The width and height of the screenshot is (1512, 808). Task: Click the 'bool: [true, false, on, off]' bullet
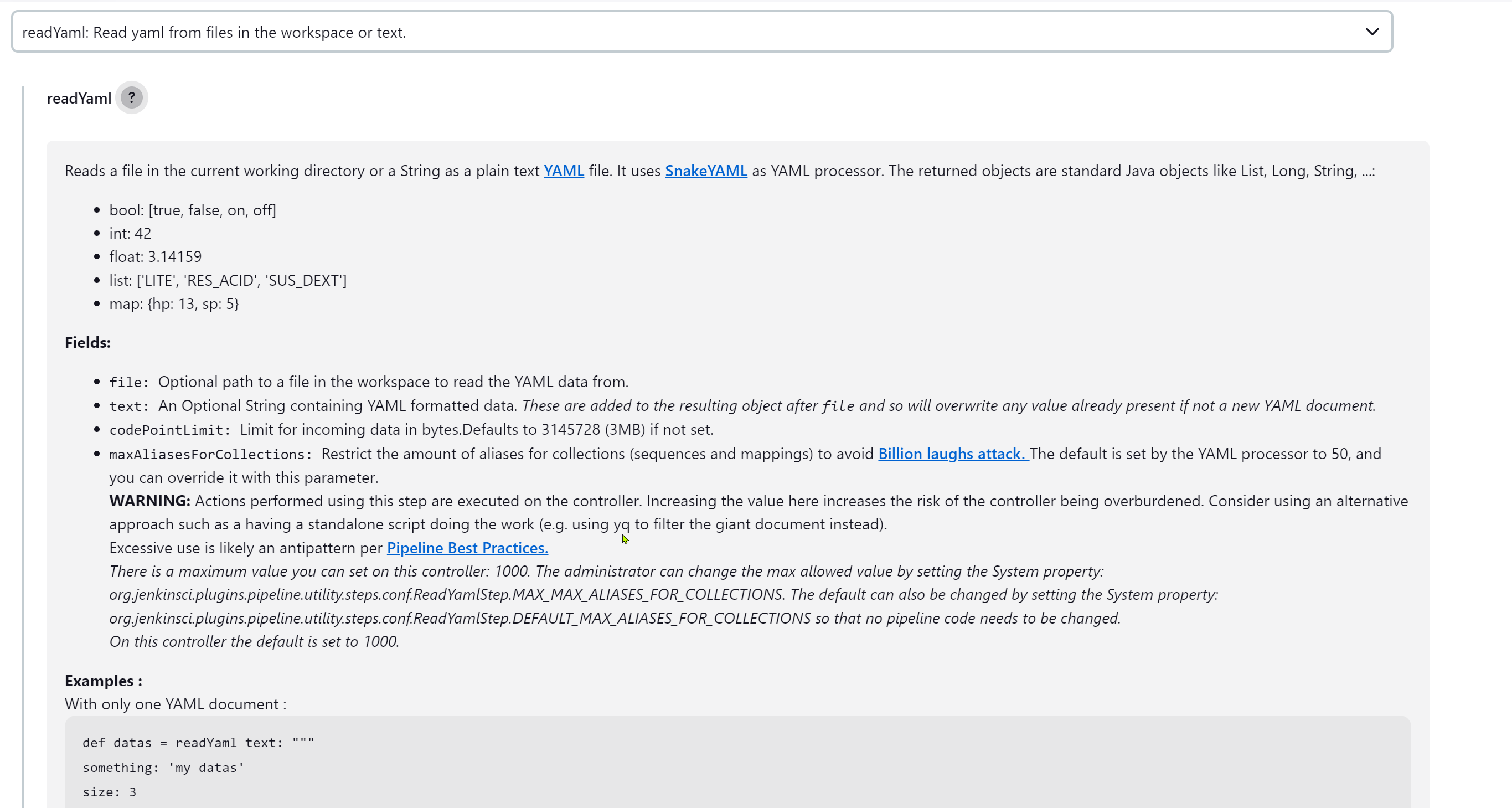coord(193,210)
